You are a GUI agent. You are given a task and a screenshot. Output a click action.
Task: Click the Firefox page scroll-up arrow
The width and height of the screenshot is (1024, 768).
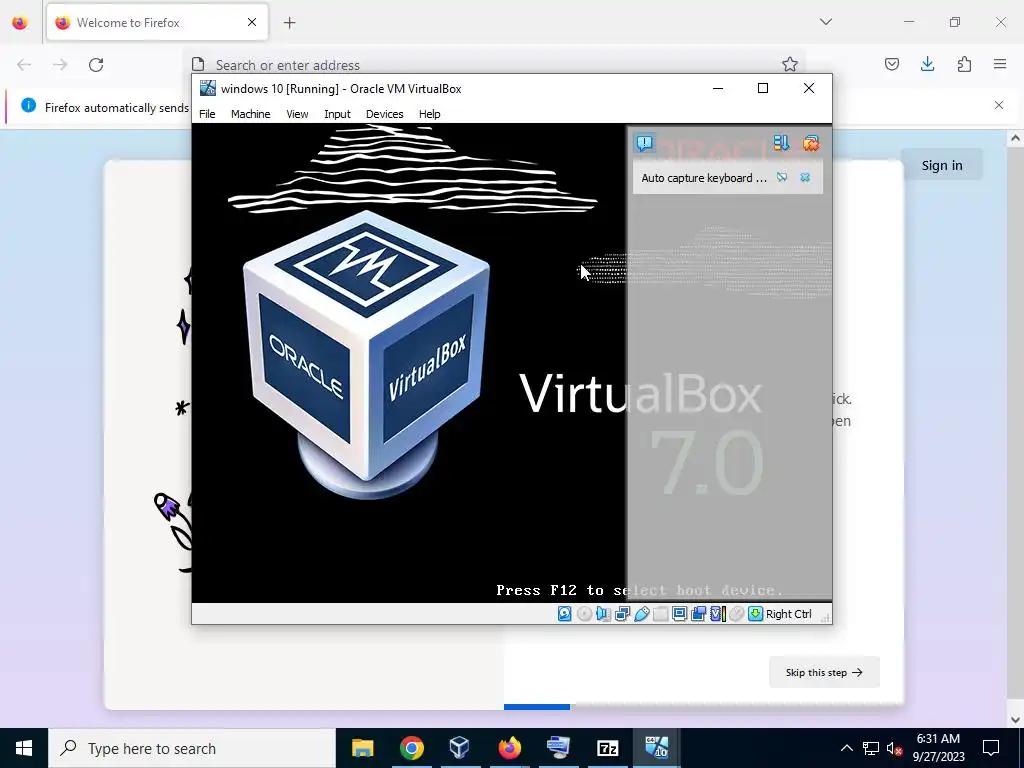[1015, 138]
